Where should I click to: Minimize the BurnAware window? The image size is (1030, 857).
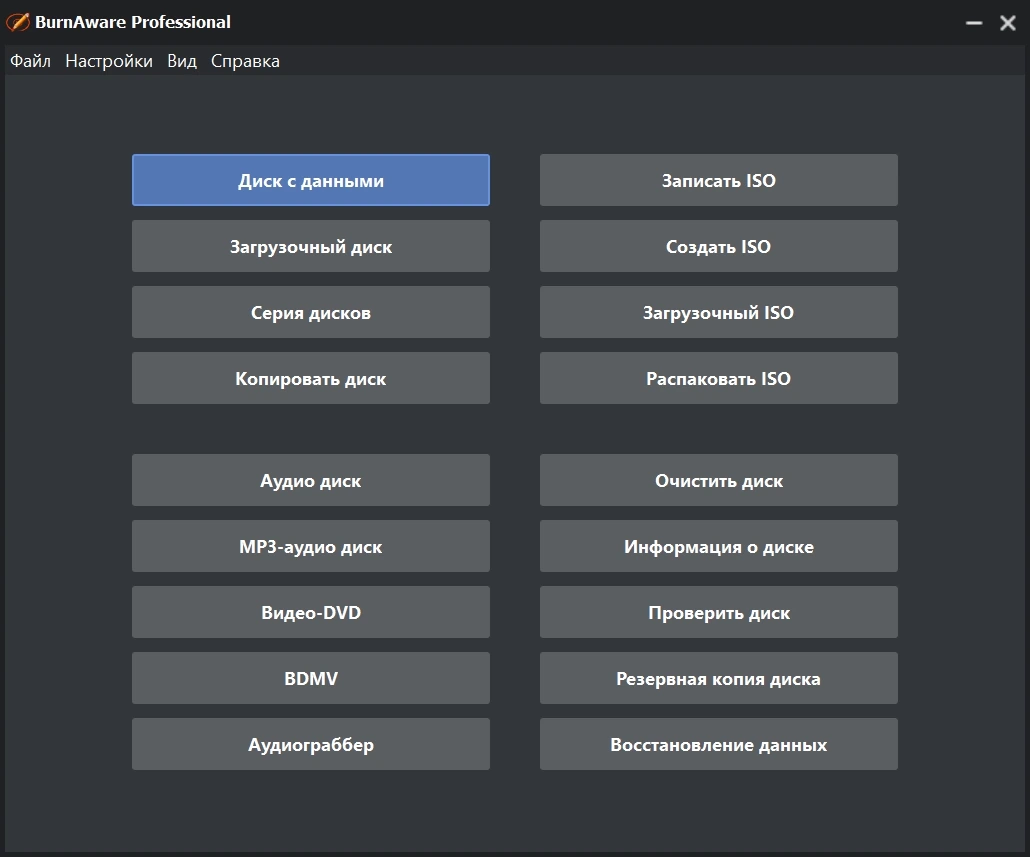(x=974, y=23)
